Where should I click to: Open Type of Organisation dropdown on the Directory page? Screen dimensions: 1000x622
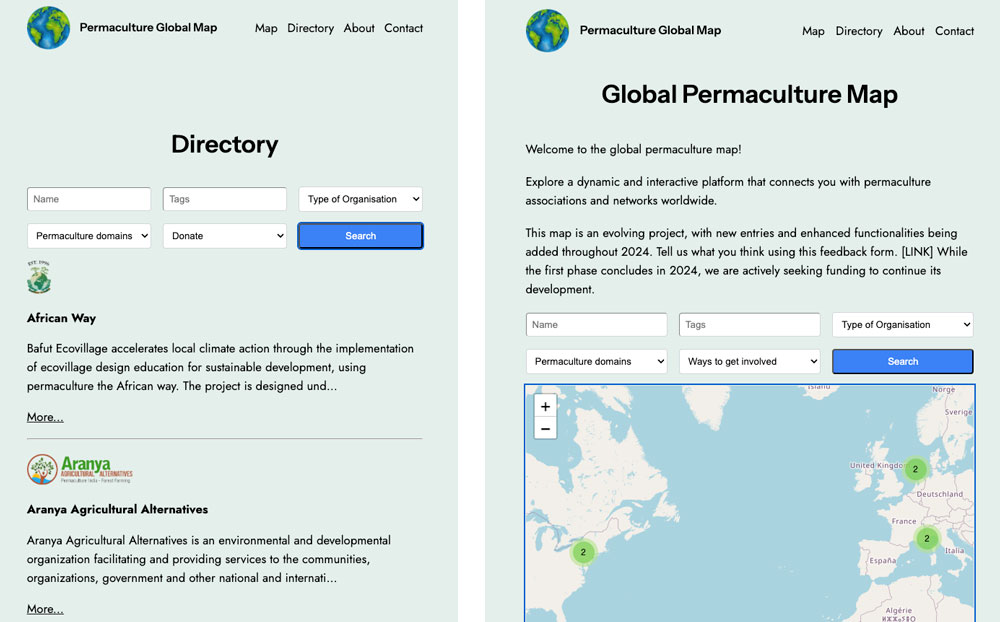tap(360, 199)
